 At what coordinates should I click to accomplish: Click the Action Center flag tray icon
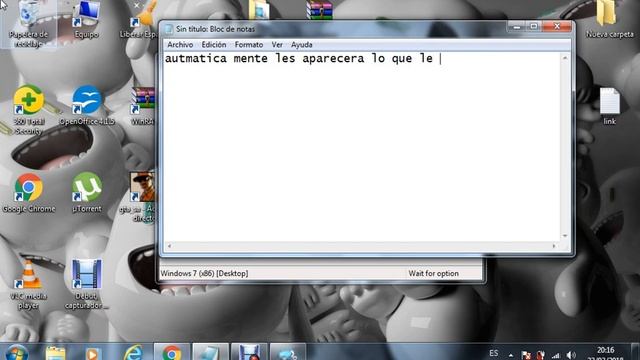pyautogui.click(x=527, y=355)
